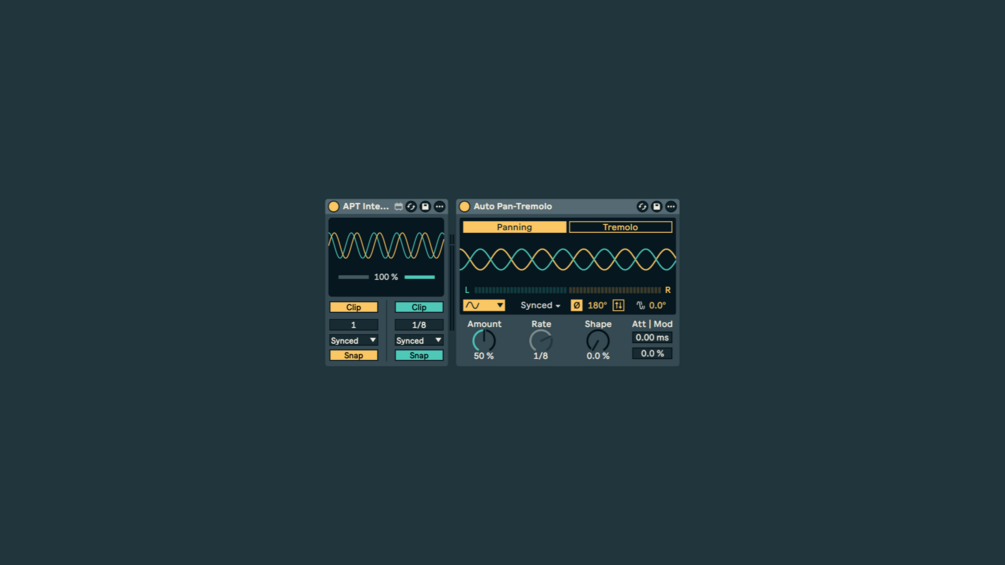Toggle the spin/phase mode arrows icon
The image size is (1005, 565).
click(619, 306)
